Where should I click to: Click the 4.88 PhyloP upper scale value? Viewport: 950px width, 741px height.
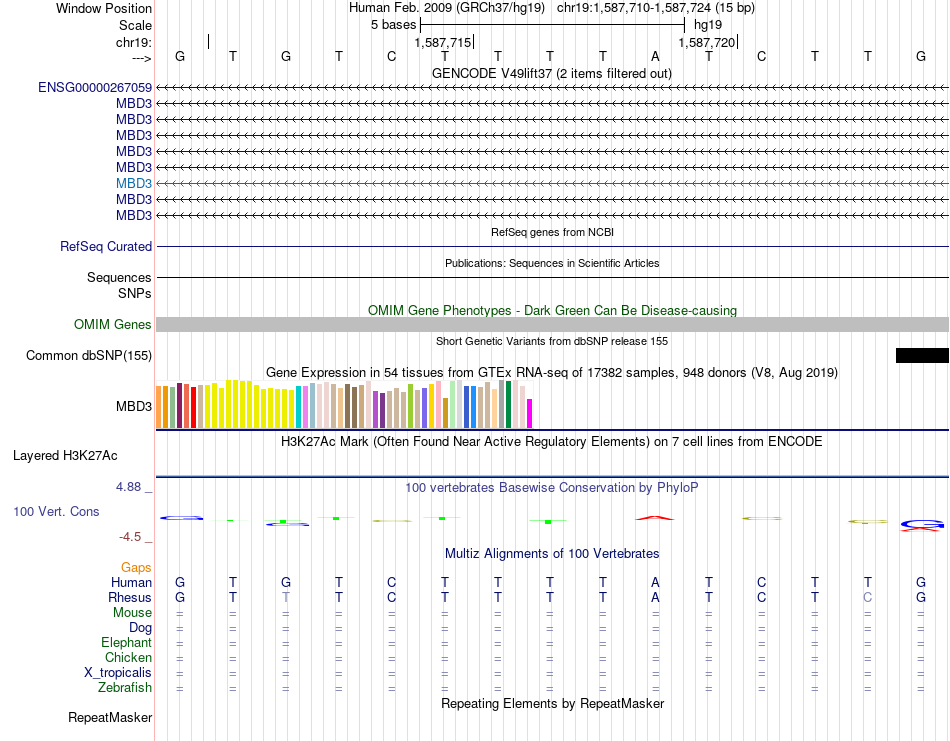[x=129, y=487]
